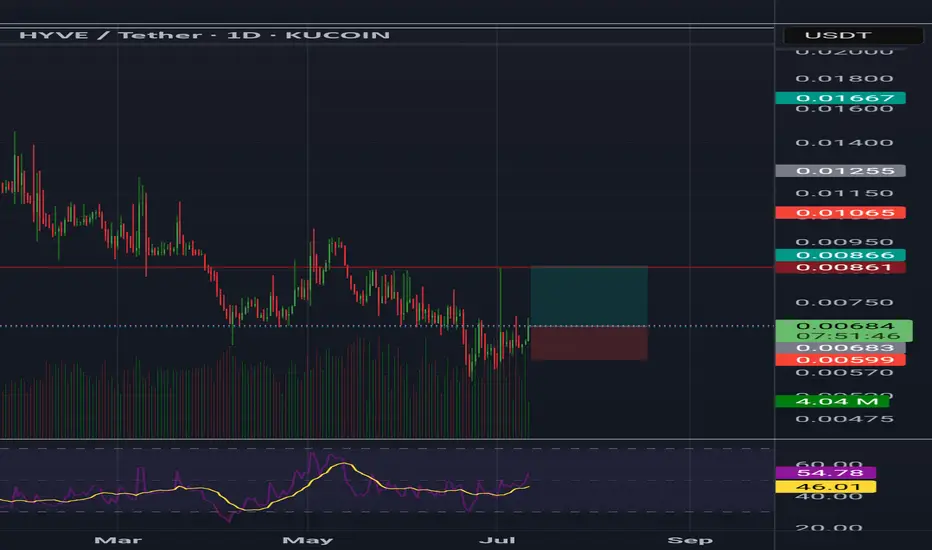The image size is (932, 550).
Task: Click the green 0.00684 current price label
Action: tap(844, 331)
